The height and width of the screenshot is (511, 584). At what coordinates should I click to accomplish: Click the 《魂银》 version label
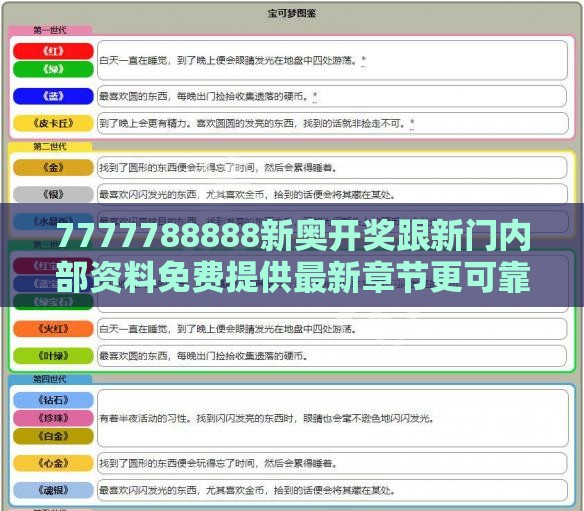click(x=53, y=490)
